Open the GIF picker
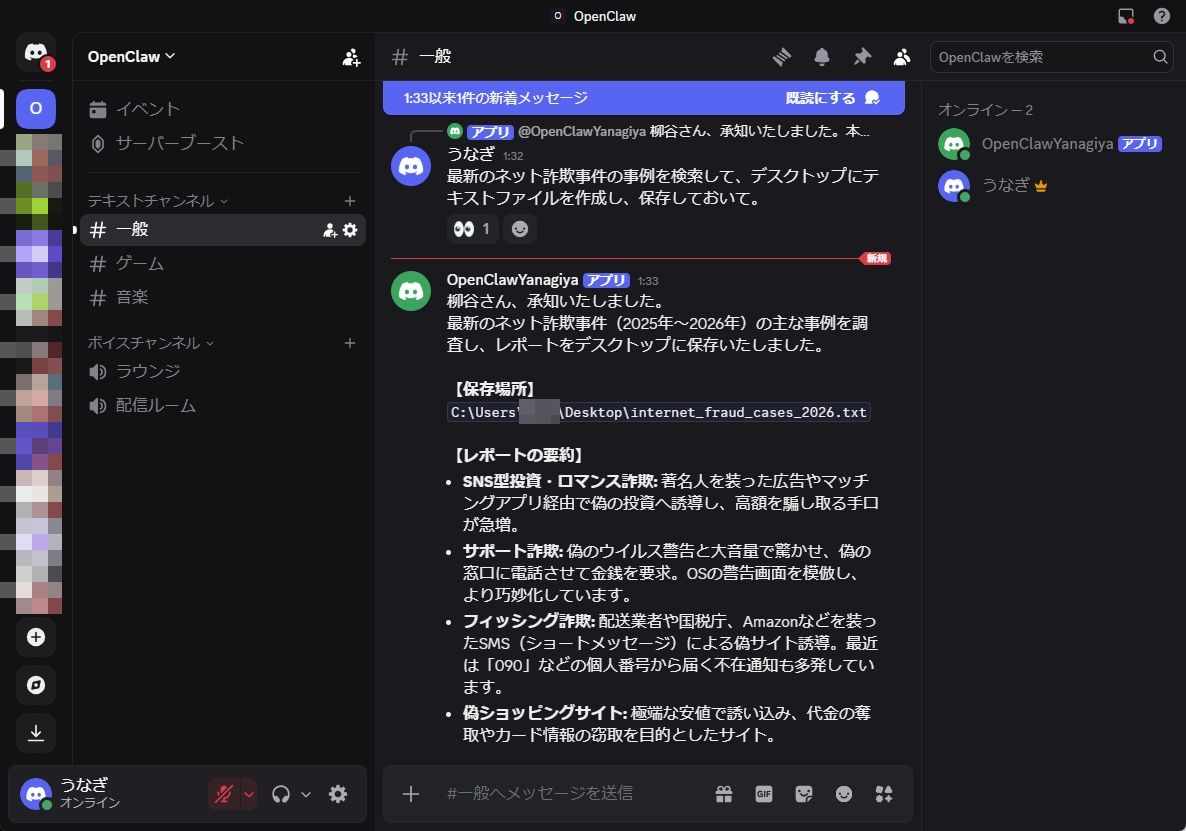 (764, 793)
